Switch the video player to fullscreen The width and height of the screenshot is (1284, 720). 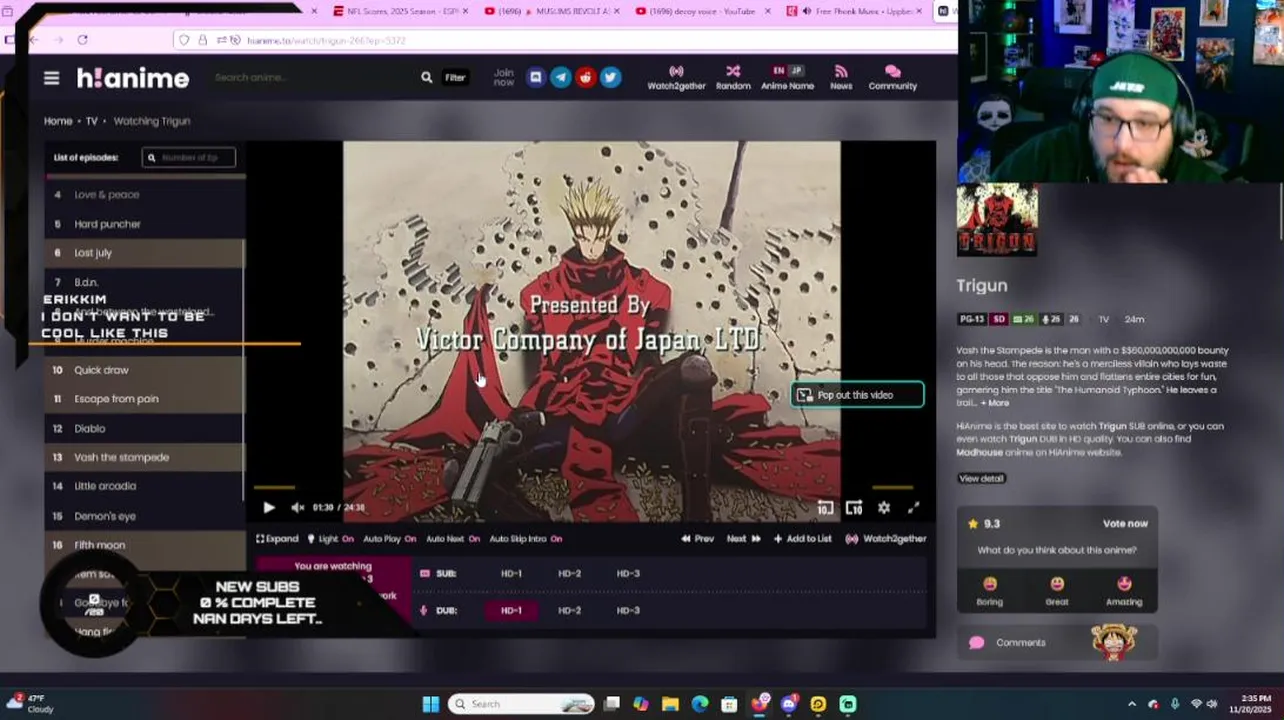(x=913, y=508)
